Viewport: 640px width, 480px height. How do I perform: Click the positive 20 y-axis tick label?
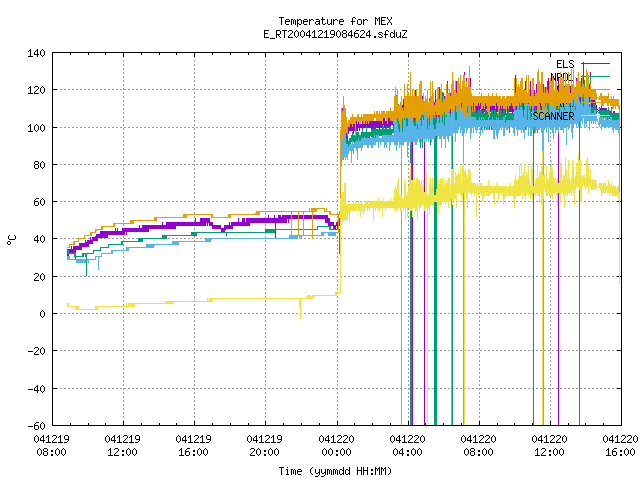[x=39, y=277]
